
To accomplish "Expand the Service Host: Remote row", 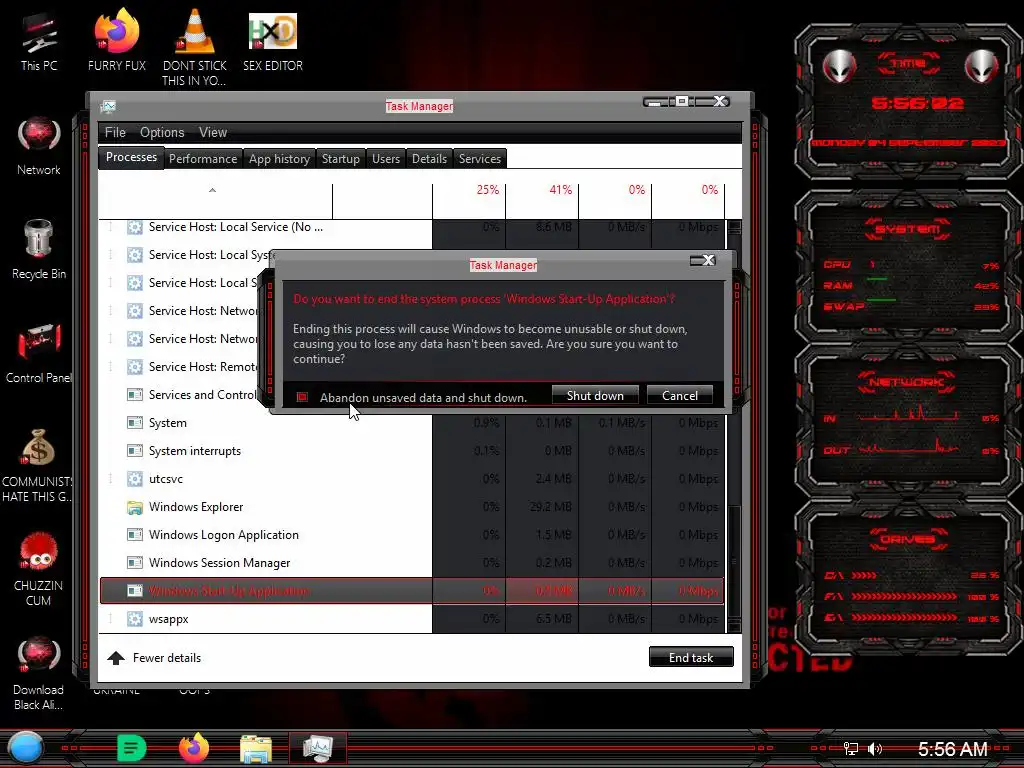I will (110, 366).
